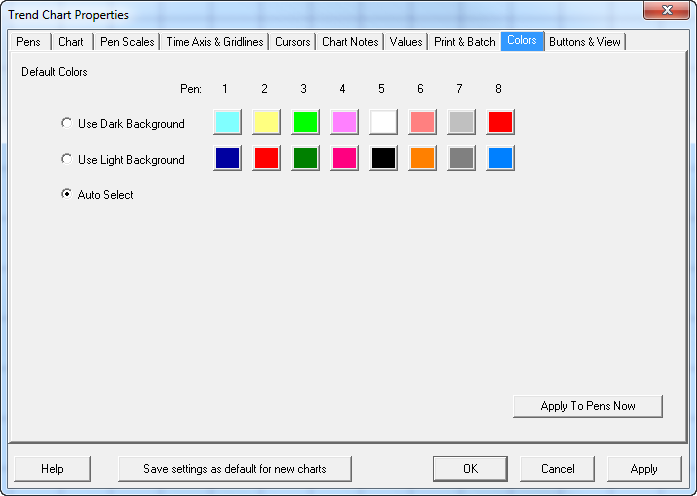Open the Buttons & View tab
The image size is (697, 496).
[585, 42]
